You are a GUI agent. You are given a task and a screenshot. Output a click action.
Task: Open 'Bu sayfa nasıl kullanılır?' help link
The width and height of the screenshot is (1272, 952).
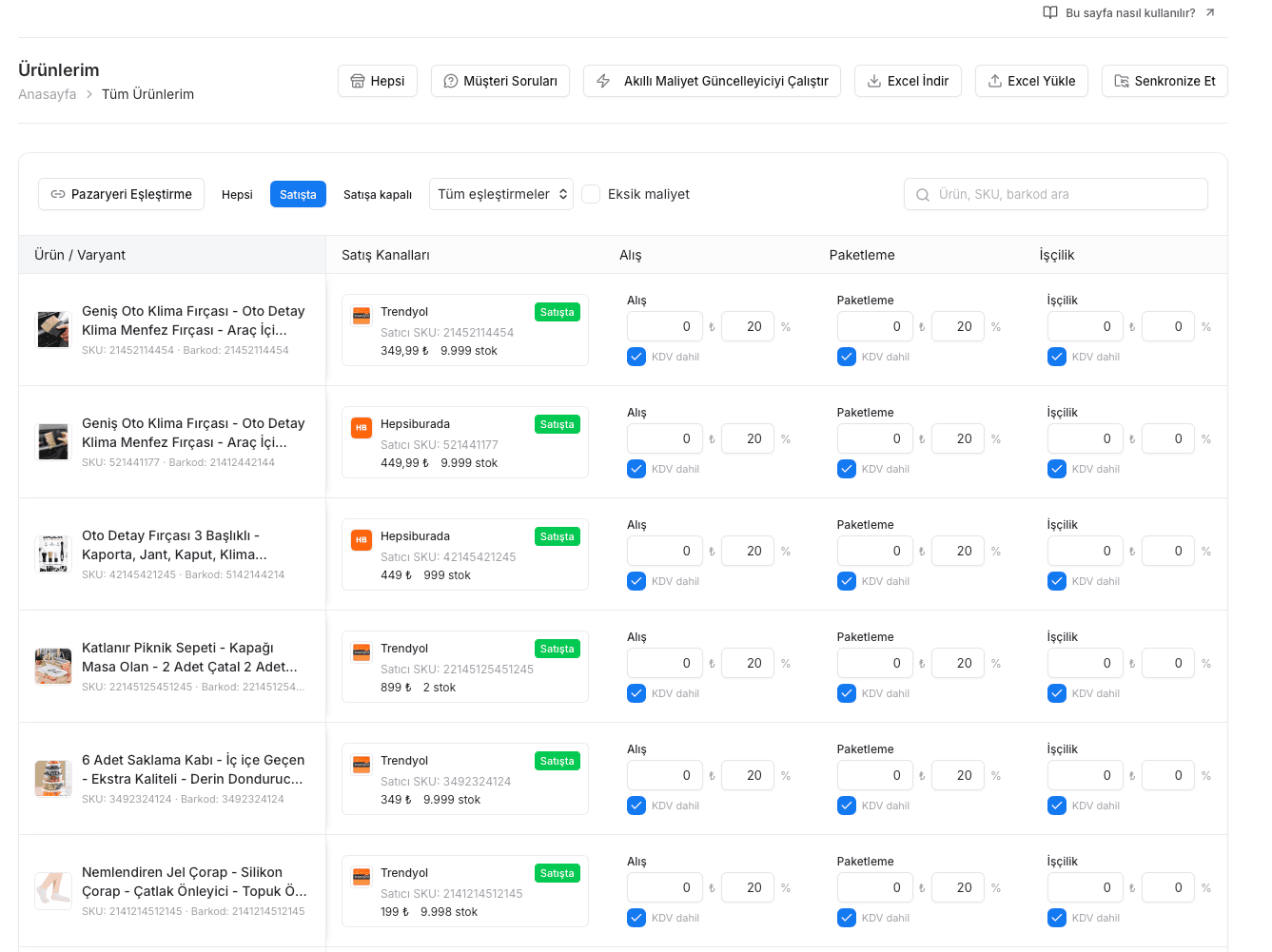click(x=1129, y=12)
